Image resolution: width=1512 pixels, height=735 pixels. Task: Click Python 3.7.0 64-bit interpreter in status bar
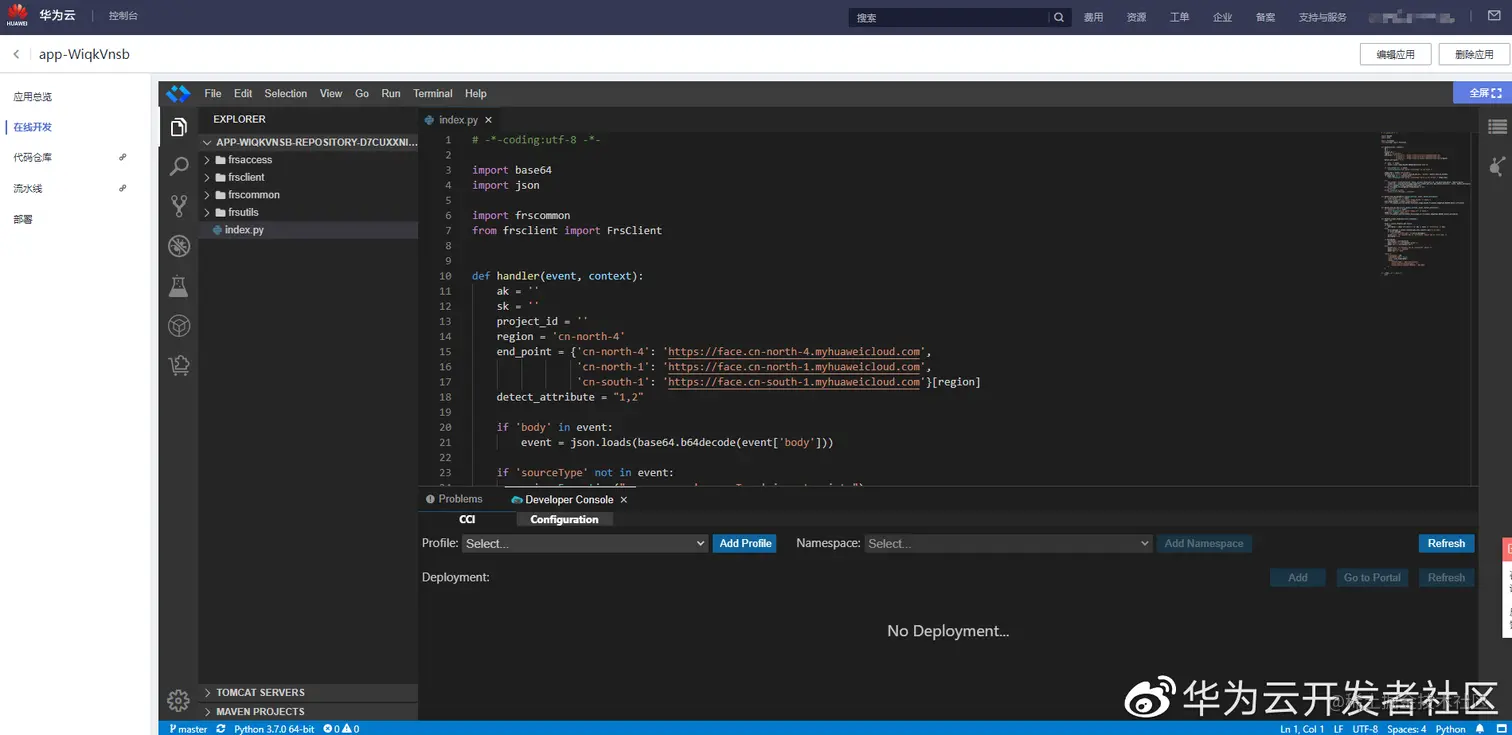(x=274, y=729)
